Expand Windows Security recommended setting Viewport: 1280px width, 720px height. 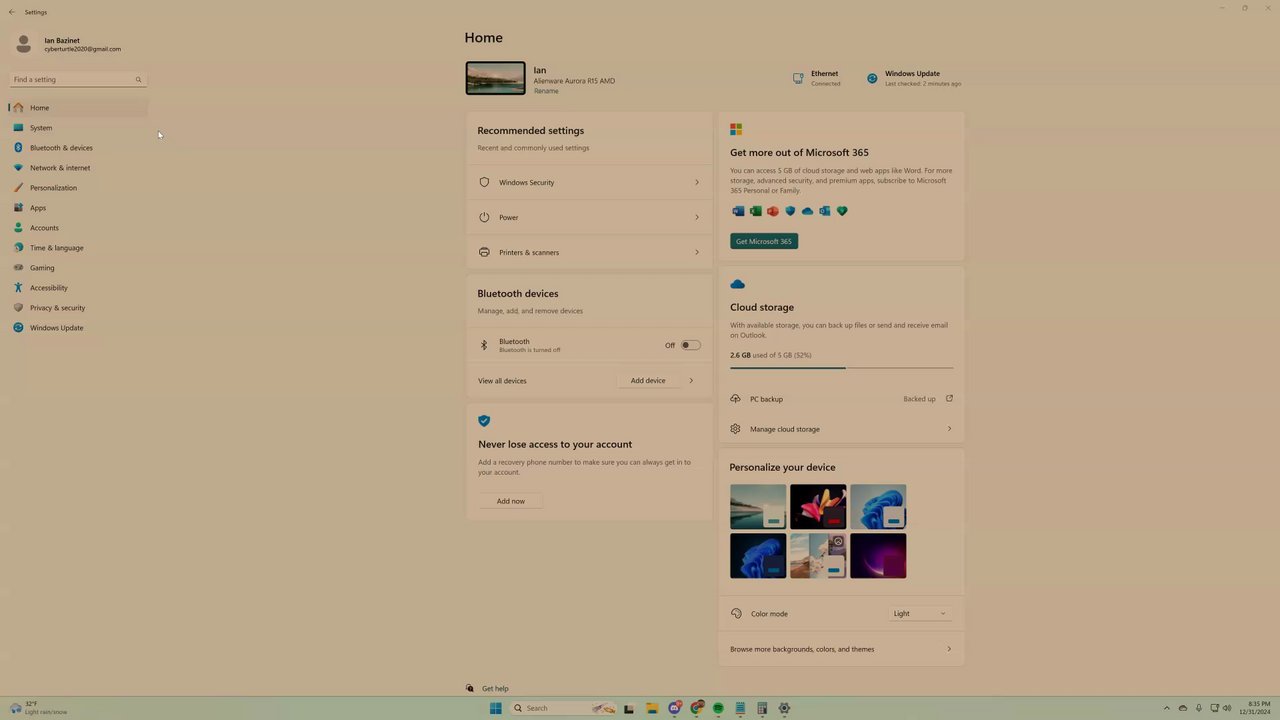(x=589, y=183)
